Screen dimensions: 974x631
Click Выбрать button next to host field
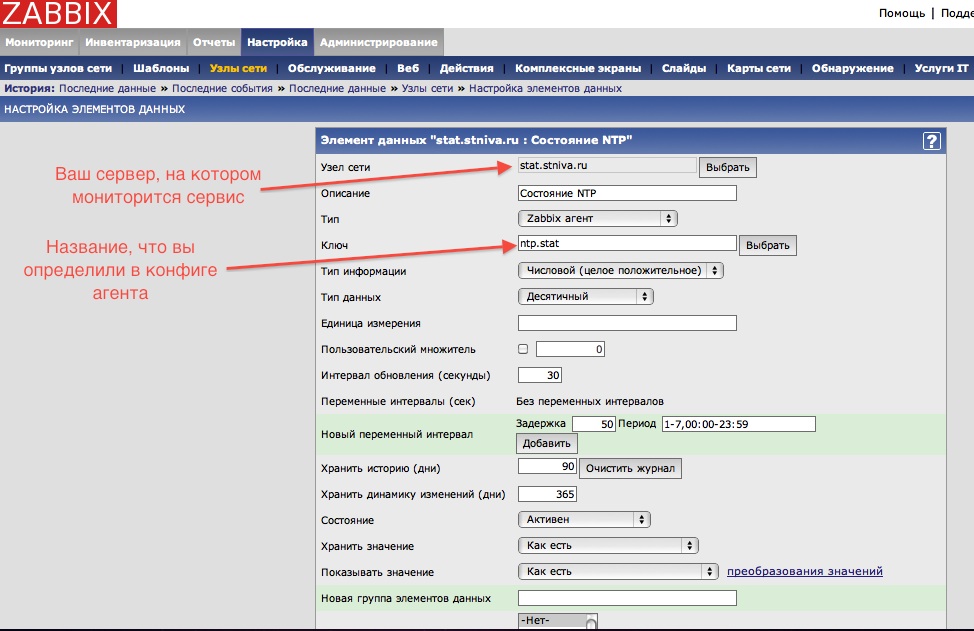point(727,167)
